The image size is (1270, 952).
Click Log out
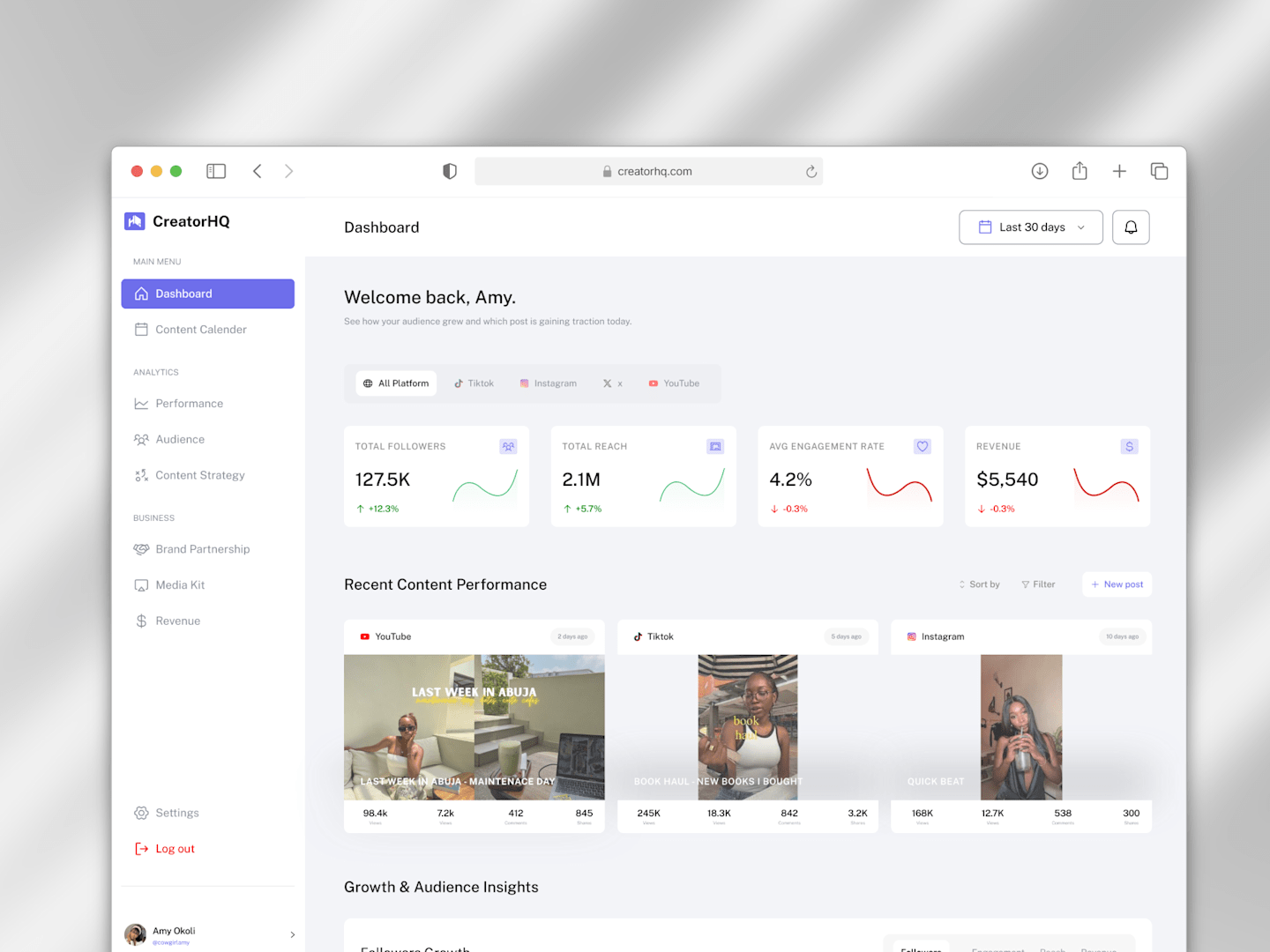pyautogui.click(x=165, y=849)
